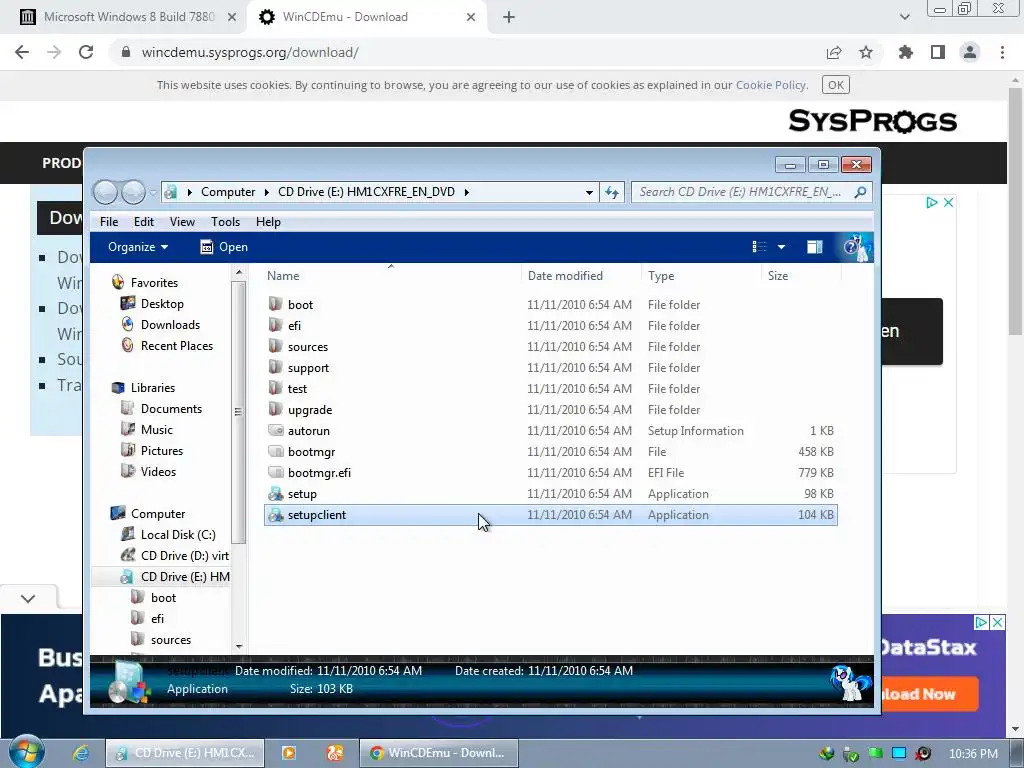
Task: Refresh the Explorer address bar location
Action: [x=612, y=192]
